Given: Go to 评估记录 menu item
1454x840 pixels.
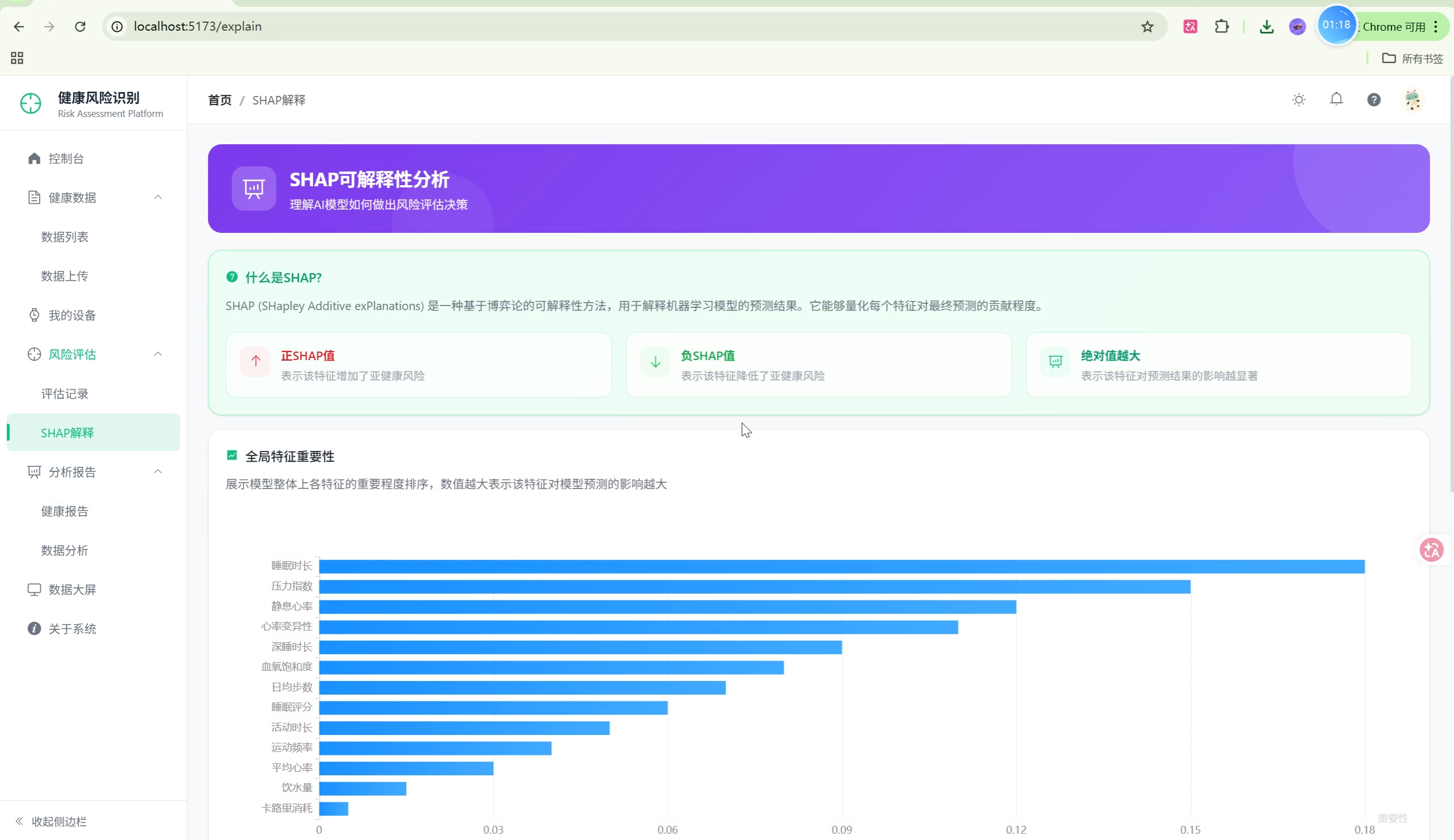Looking at the screenshot, I should click(65, 394).
